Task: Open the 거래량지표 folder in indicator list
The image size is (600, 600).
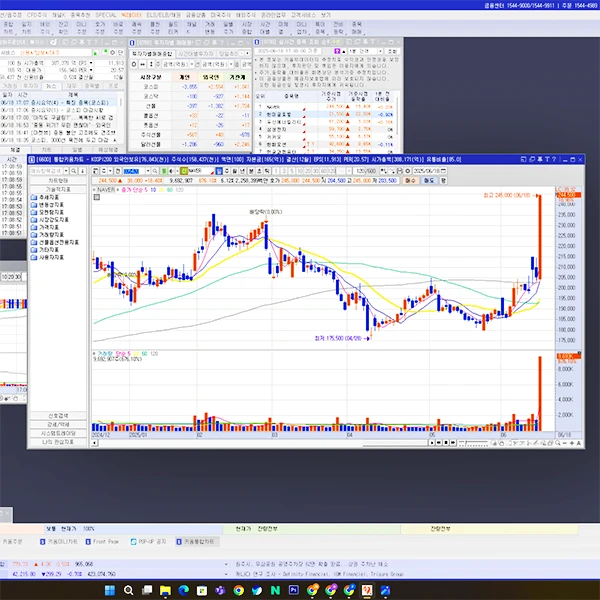Action: (x=47, y=235)
